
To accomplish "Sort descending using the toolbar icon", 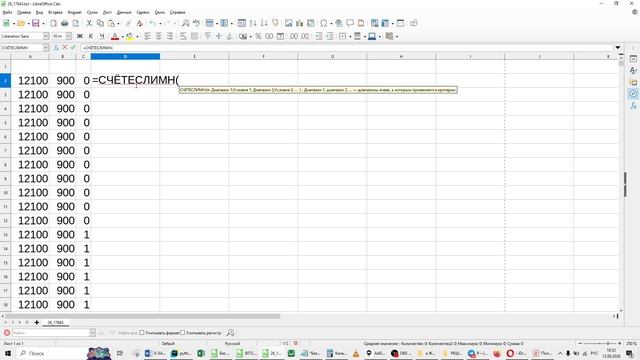I will (264, 23).
